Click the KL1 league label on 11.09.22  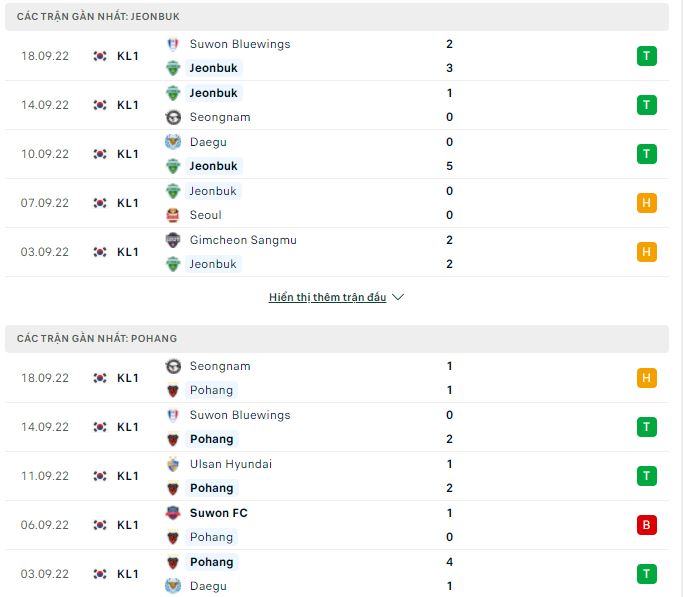click(x=128, y=476)
